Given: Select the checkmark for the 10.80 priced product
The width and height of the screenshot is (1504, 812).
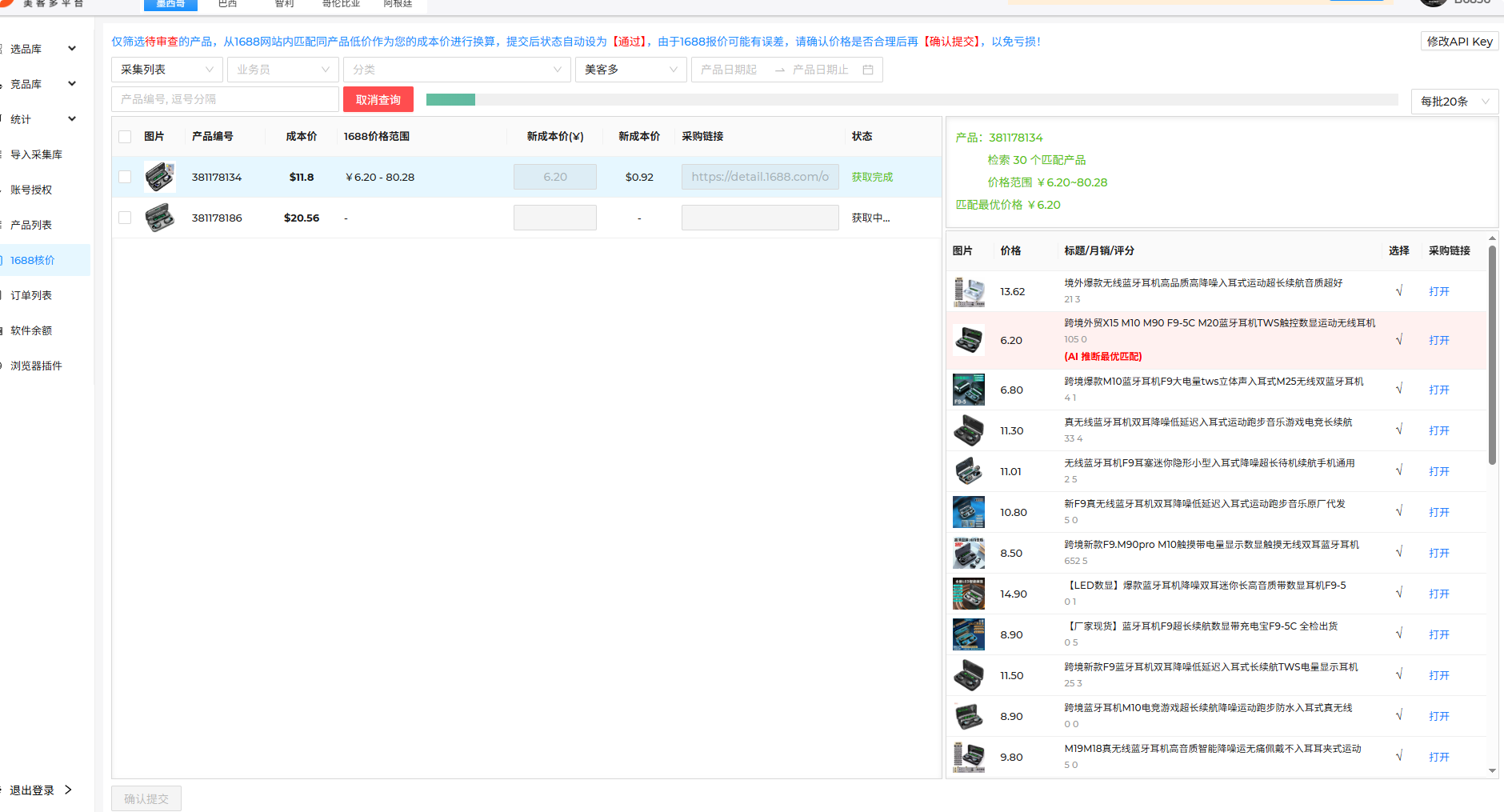Looking at the screenshot, I should (x=1398, y=512).
